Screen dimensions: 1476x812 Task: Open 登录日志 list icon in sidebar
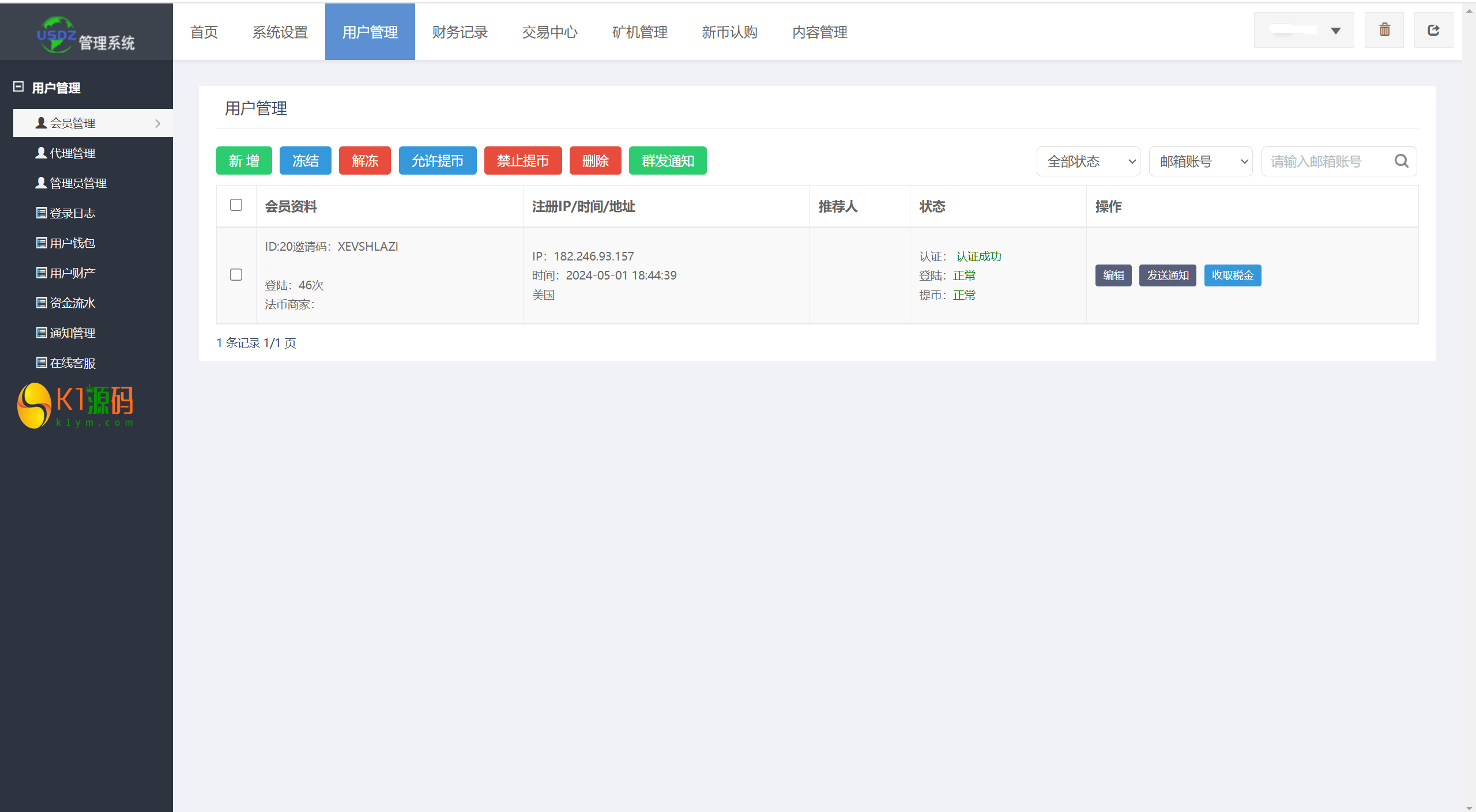coord(42,213)
